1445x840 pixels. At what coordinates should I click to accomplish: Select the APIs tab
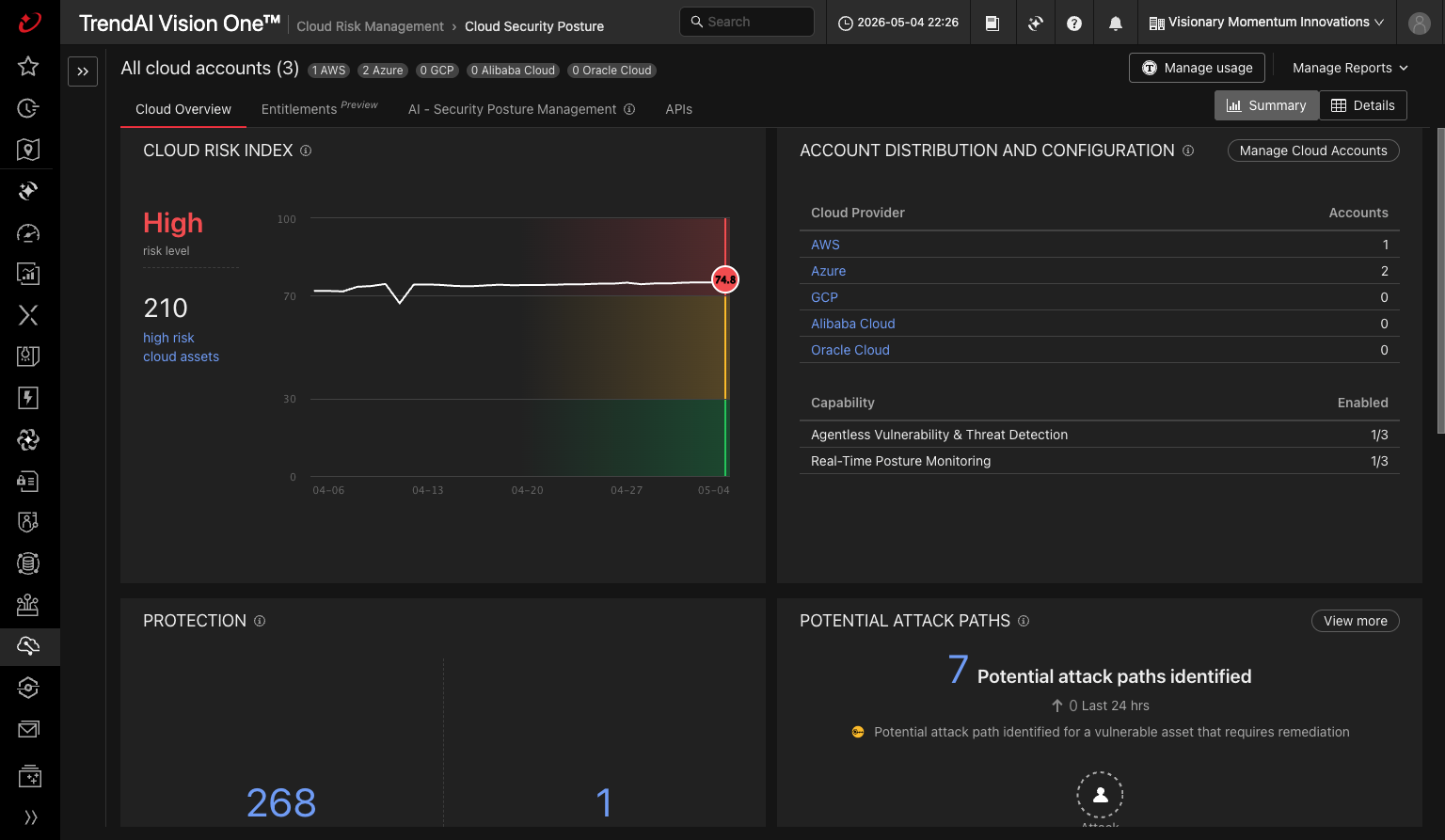click(x=678, y=109)
